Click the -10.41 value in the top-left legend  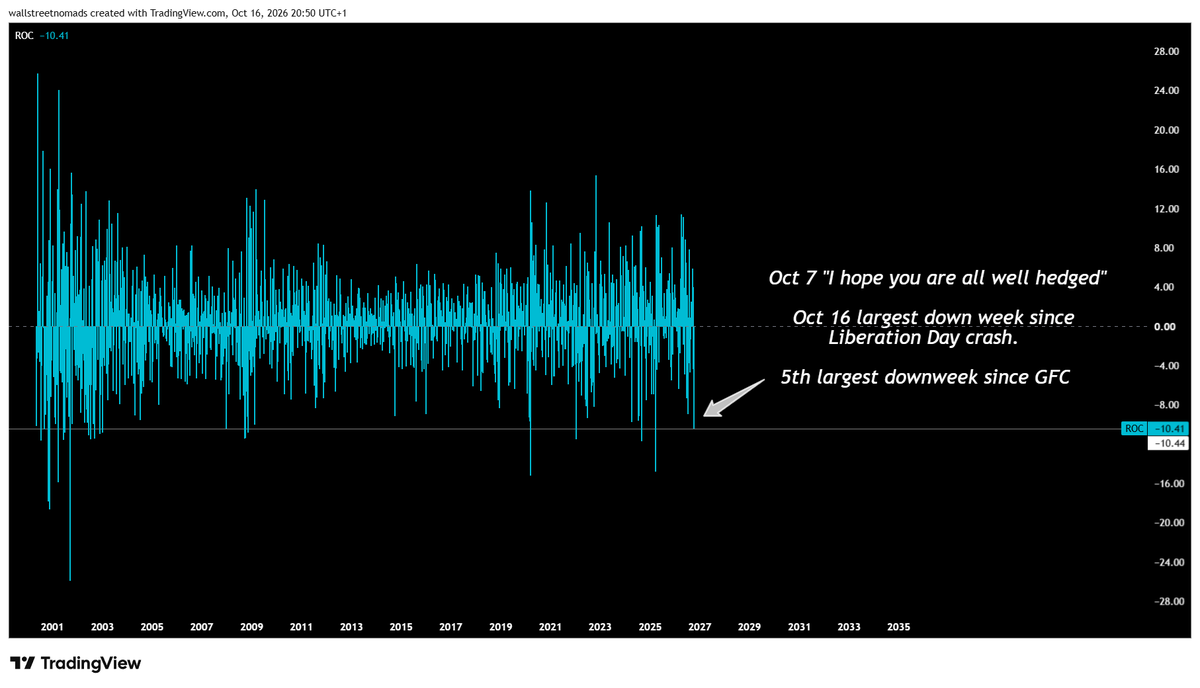point(54,36)
